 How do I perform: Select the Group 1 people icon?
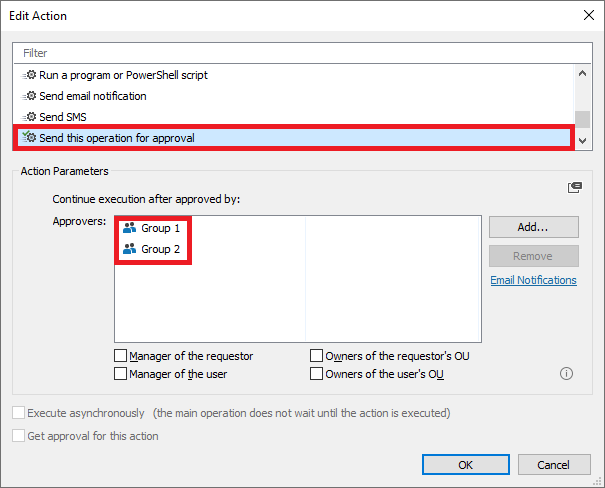pos(129,228)
